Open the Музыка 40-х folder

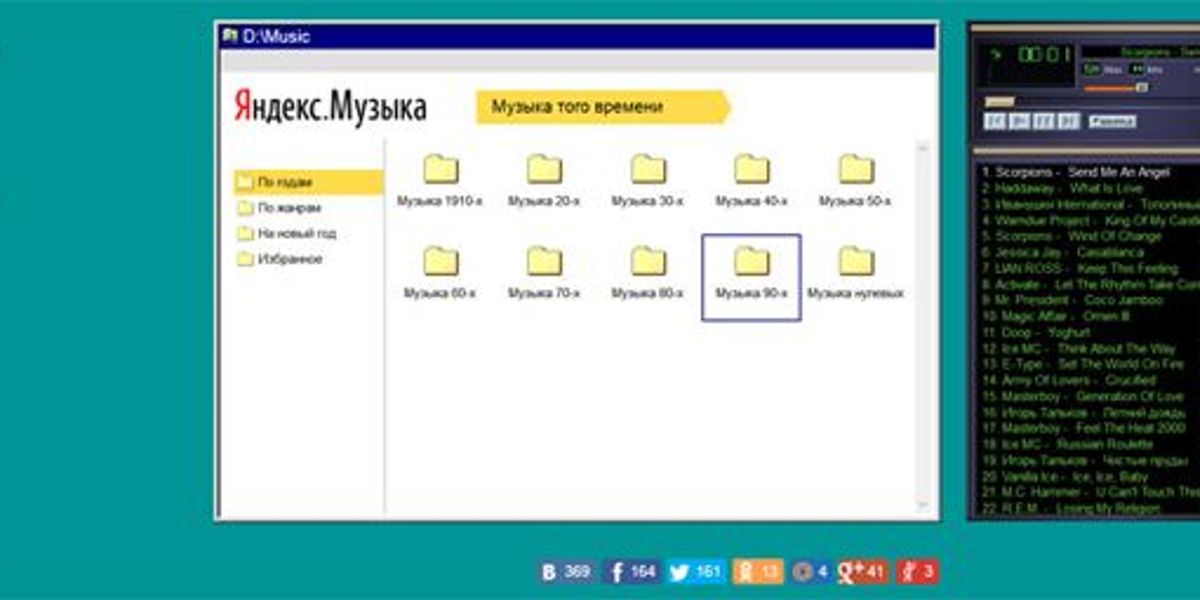[x=752, y=181]
